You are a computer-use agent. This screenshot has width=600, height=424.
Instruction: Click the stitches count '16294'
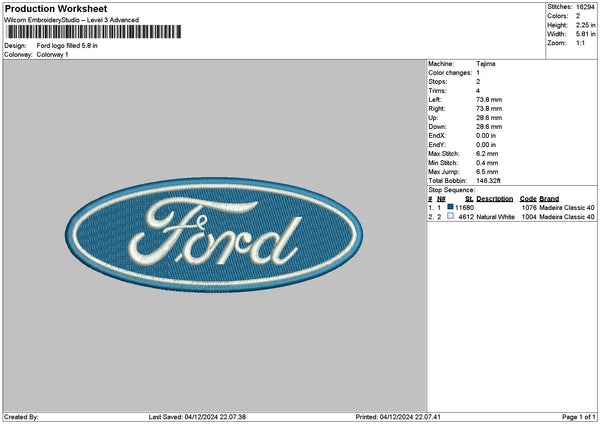pos(585,7)
